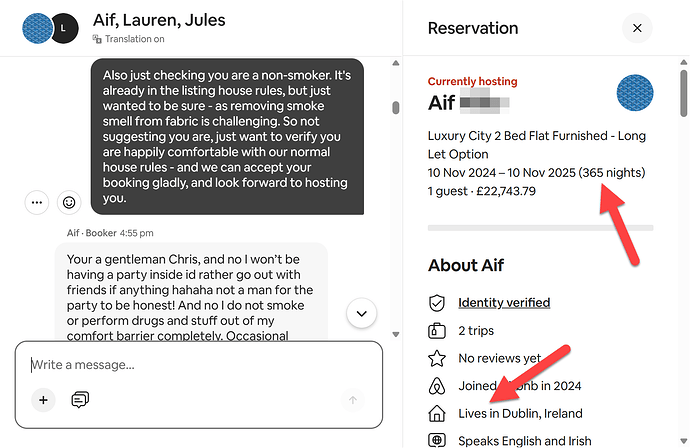Focus the Write a message field

(198, 365)
